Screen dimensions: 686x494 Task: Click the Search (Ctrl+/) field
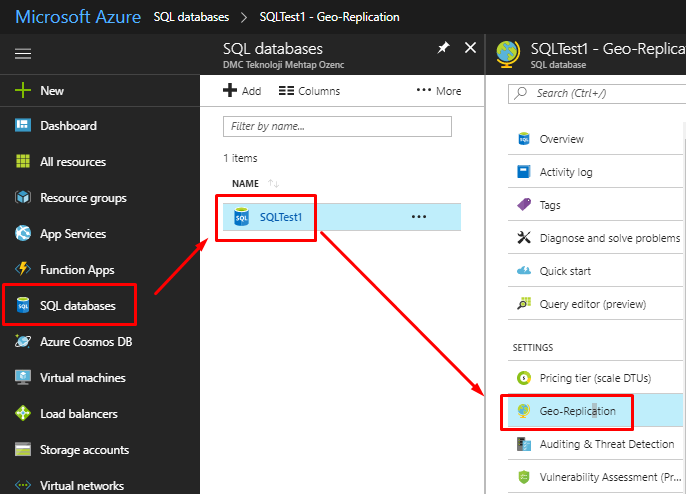coord(597,93)
